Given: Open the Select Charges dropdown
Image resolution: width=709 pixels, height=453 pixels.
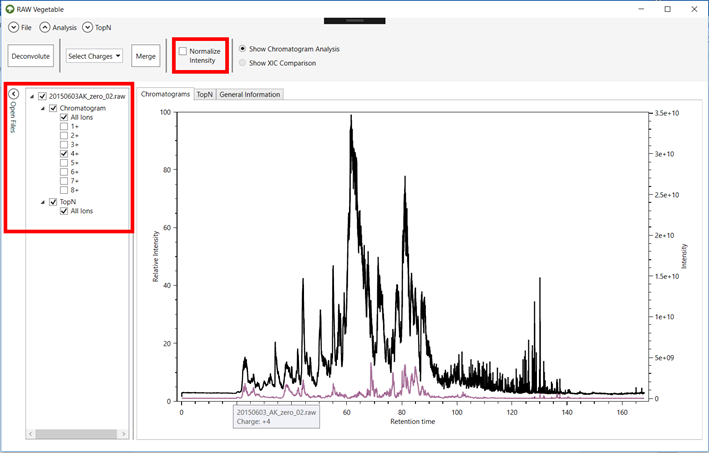Looking at the screenshot, I should (x=94, y=56).
